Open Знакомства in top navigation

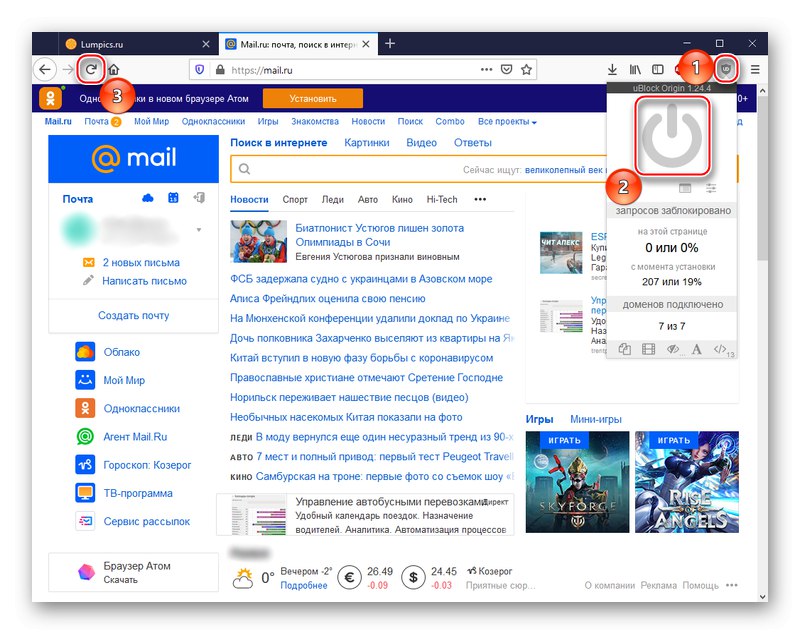pyautogui.click(x=315, y=121)
